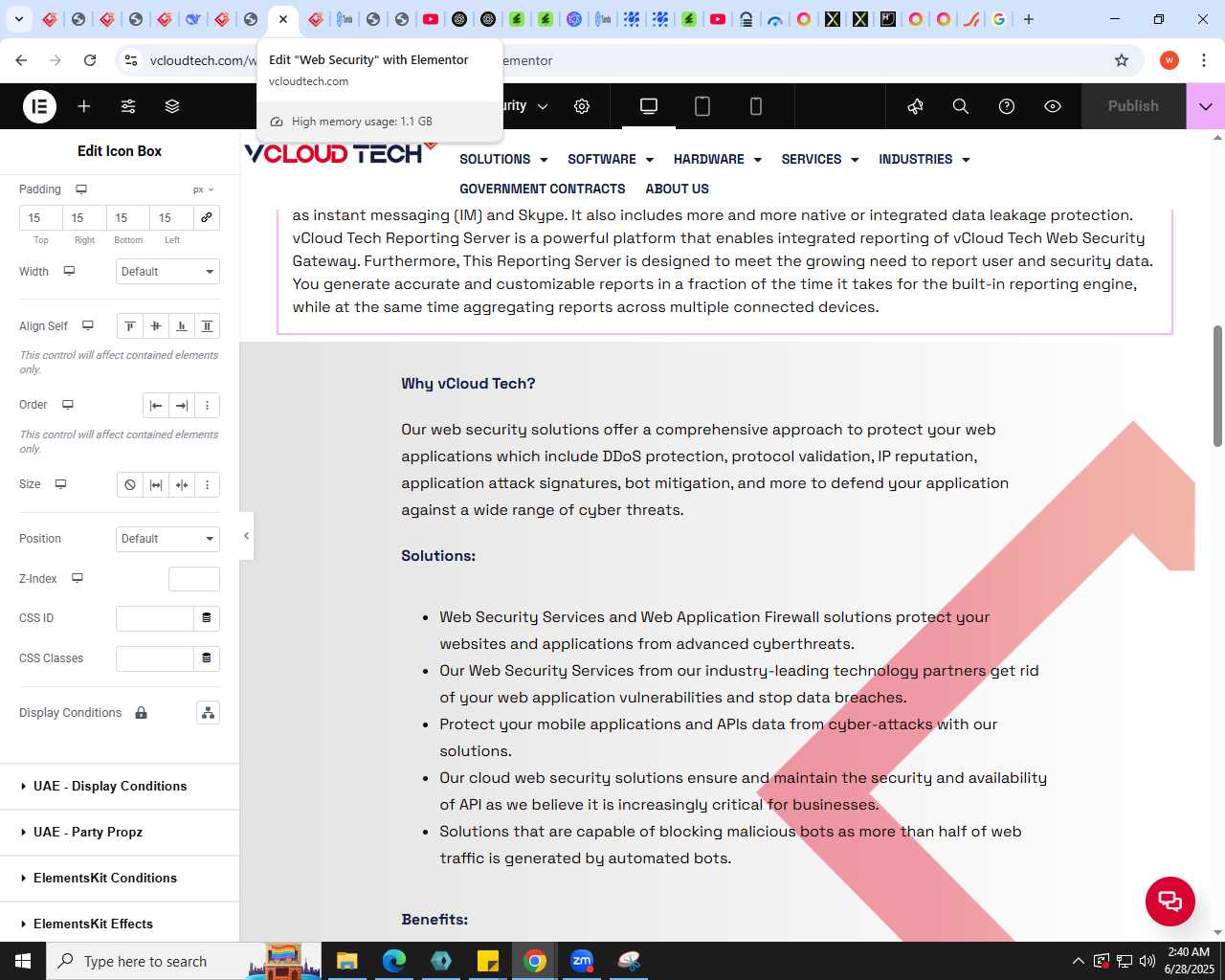Select Align Self start option
This screenshot has height=980, width=1225.
click(x=130, y=326)
